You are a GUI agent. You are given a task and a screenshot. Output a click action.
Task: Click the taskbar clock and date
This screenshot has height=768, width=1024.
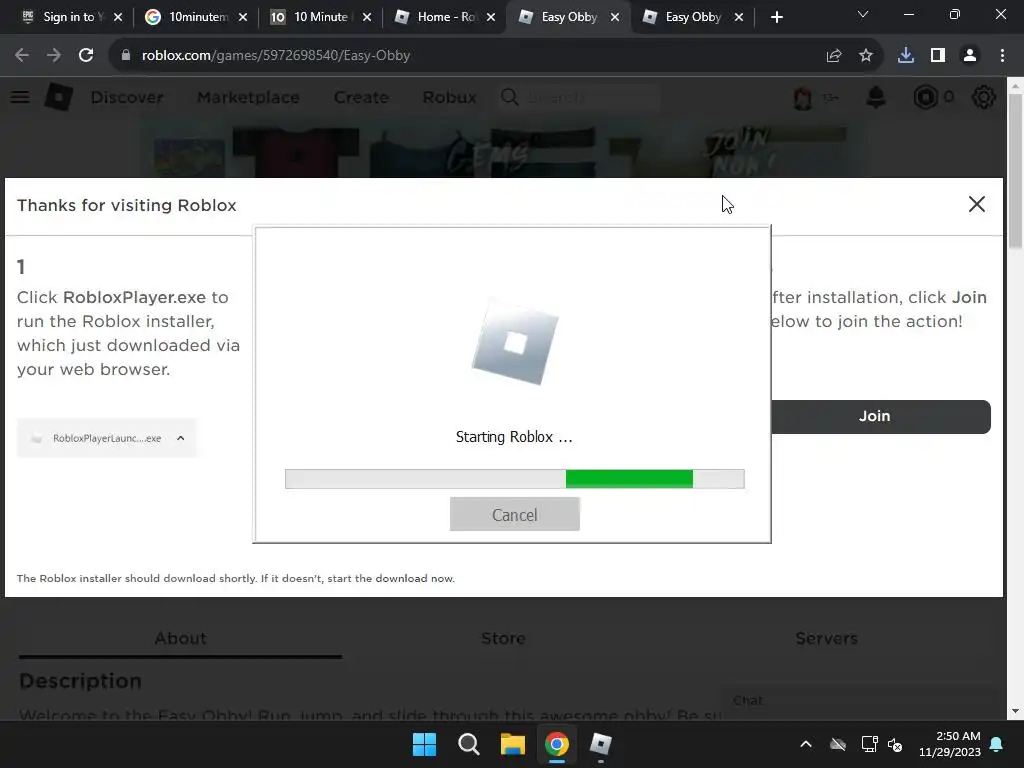[x=950, y=744]
